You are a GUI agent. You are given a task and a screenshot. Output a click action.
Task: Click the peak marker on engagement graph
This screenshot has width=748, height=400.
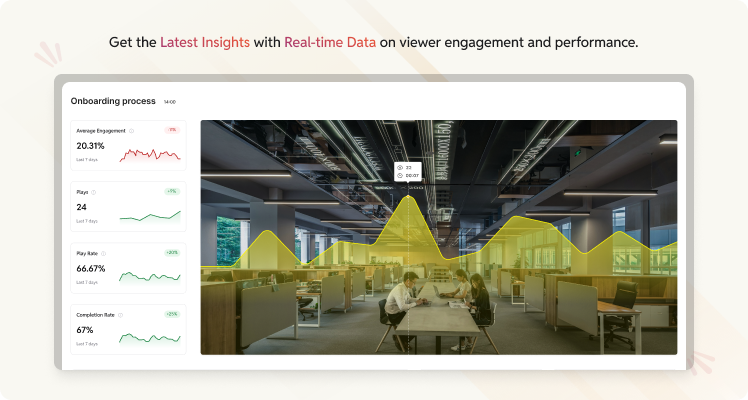[408, 195]
